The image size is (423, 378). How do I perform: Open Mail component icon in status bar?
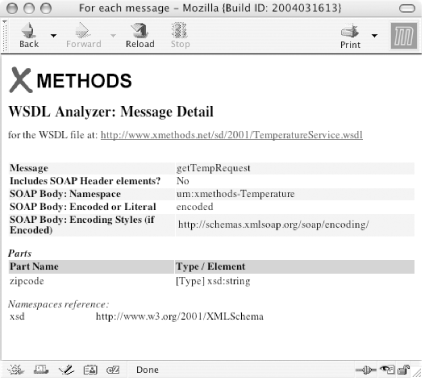(41, 370)
